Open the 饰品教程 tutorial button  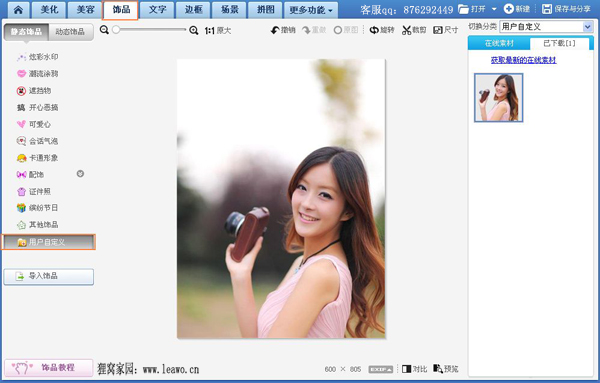(49, 368)
